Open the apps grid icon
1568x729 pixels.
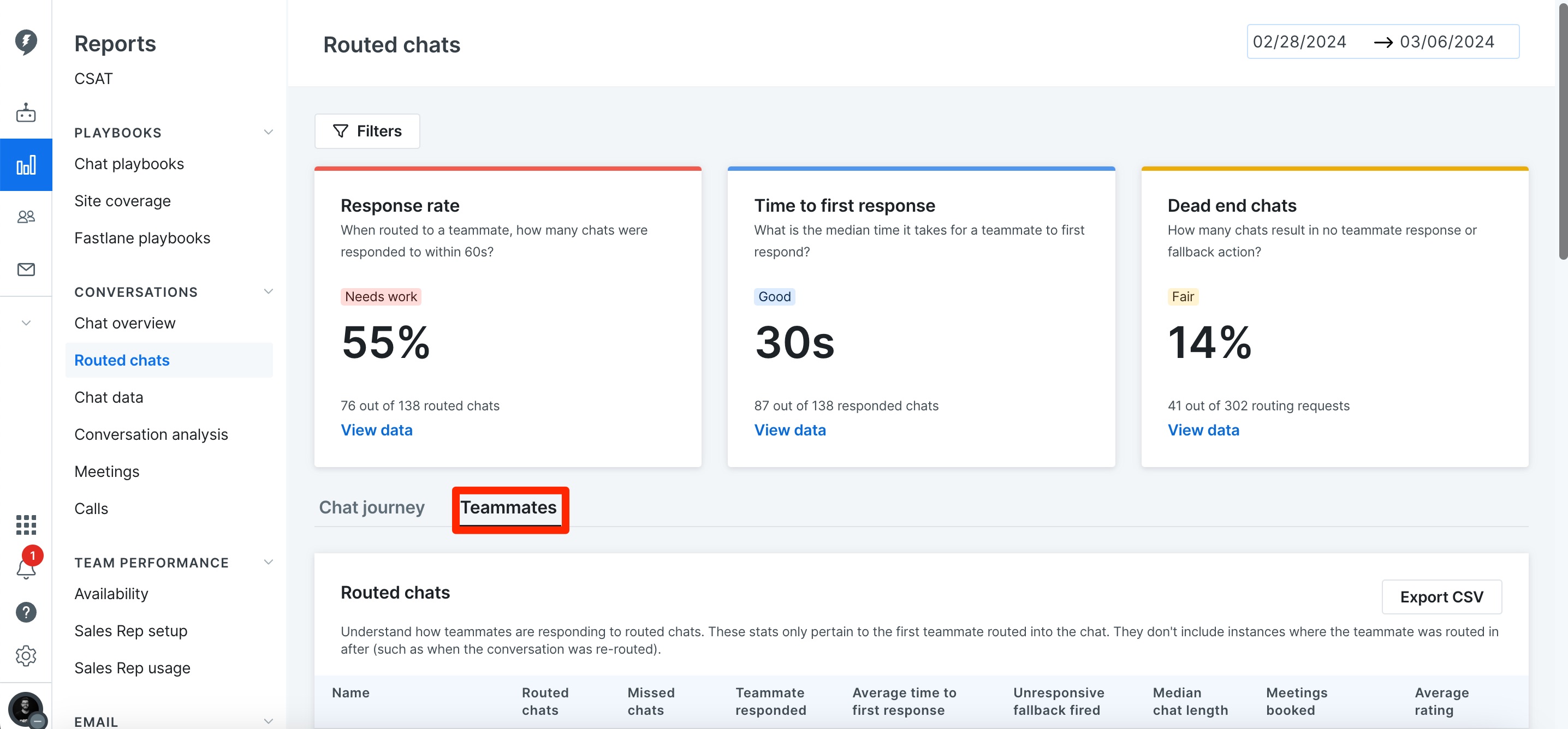[26, 524]
